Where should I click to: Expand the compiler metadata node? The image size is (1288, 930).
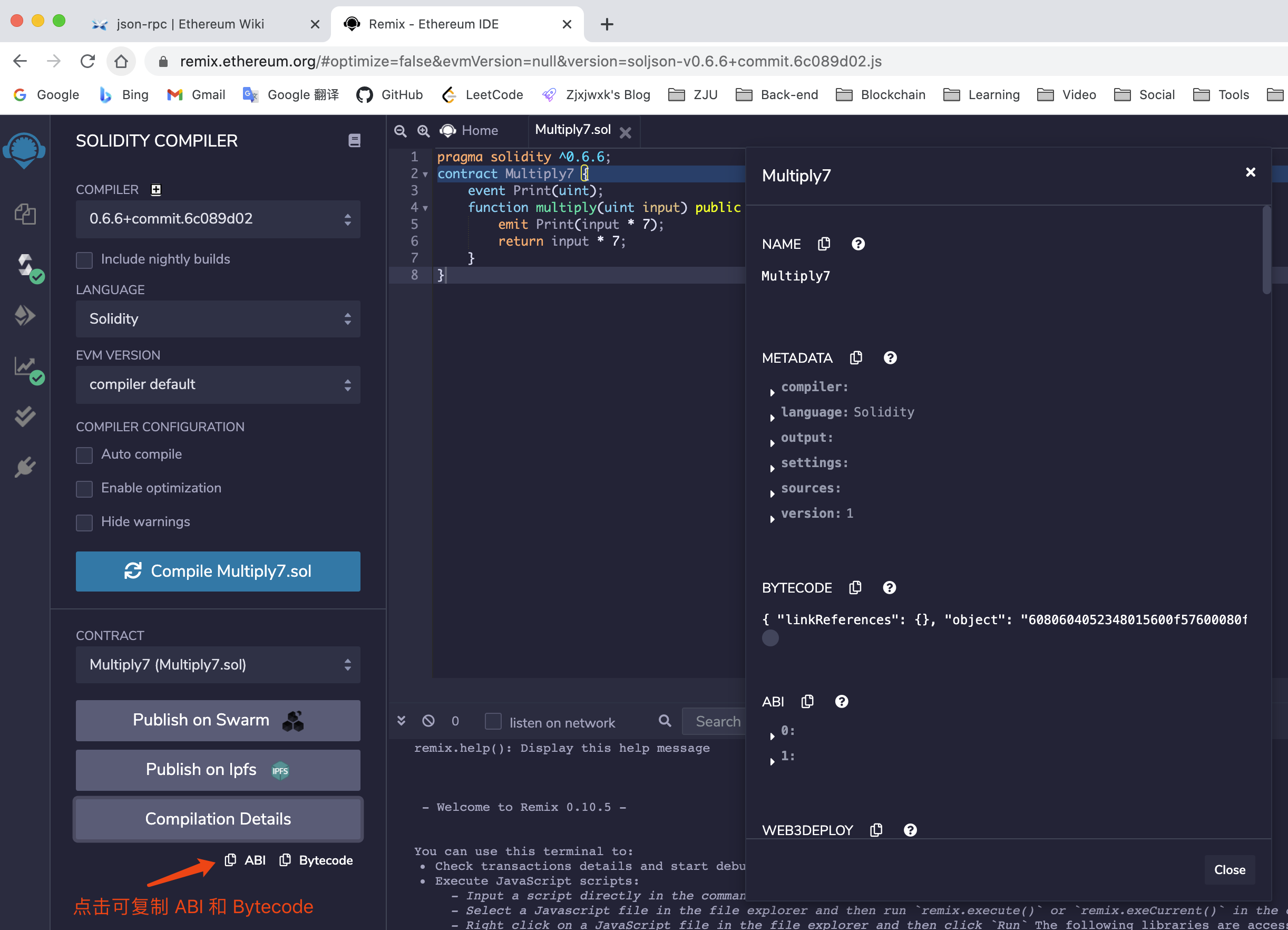tap(773, 392)
